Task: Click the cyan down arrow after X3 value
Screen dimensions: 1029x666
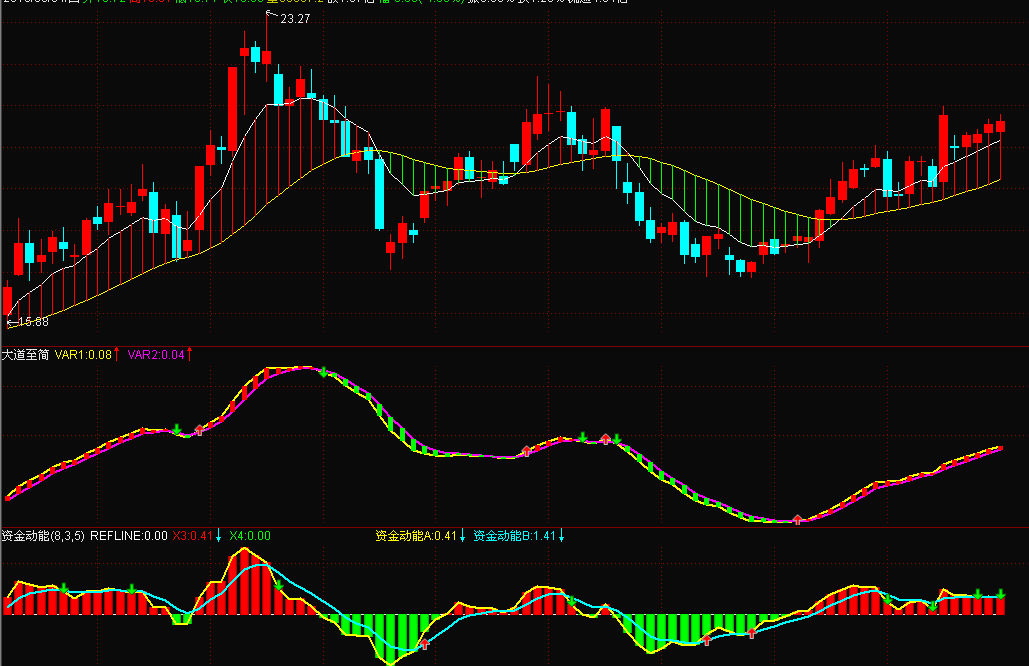Action: click(219, 536)
